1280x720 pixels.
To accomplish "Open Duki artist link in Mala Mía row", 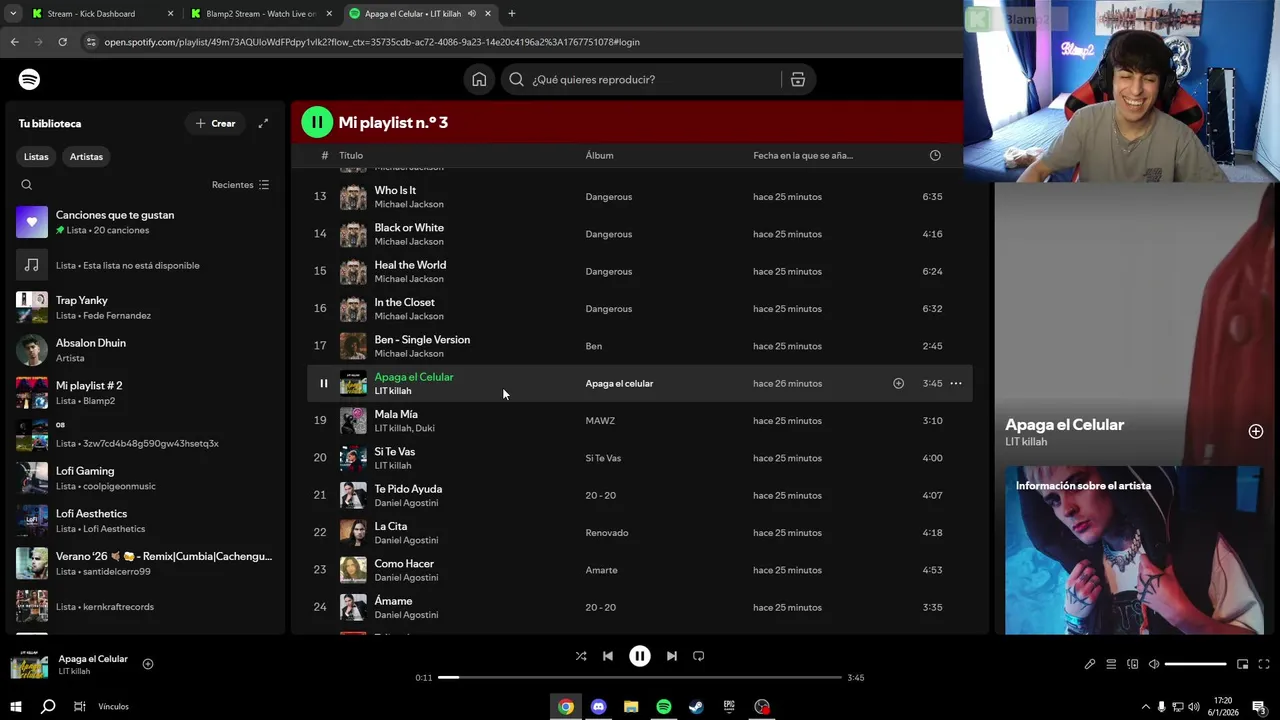I will click(x=425, y=428).
